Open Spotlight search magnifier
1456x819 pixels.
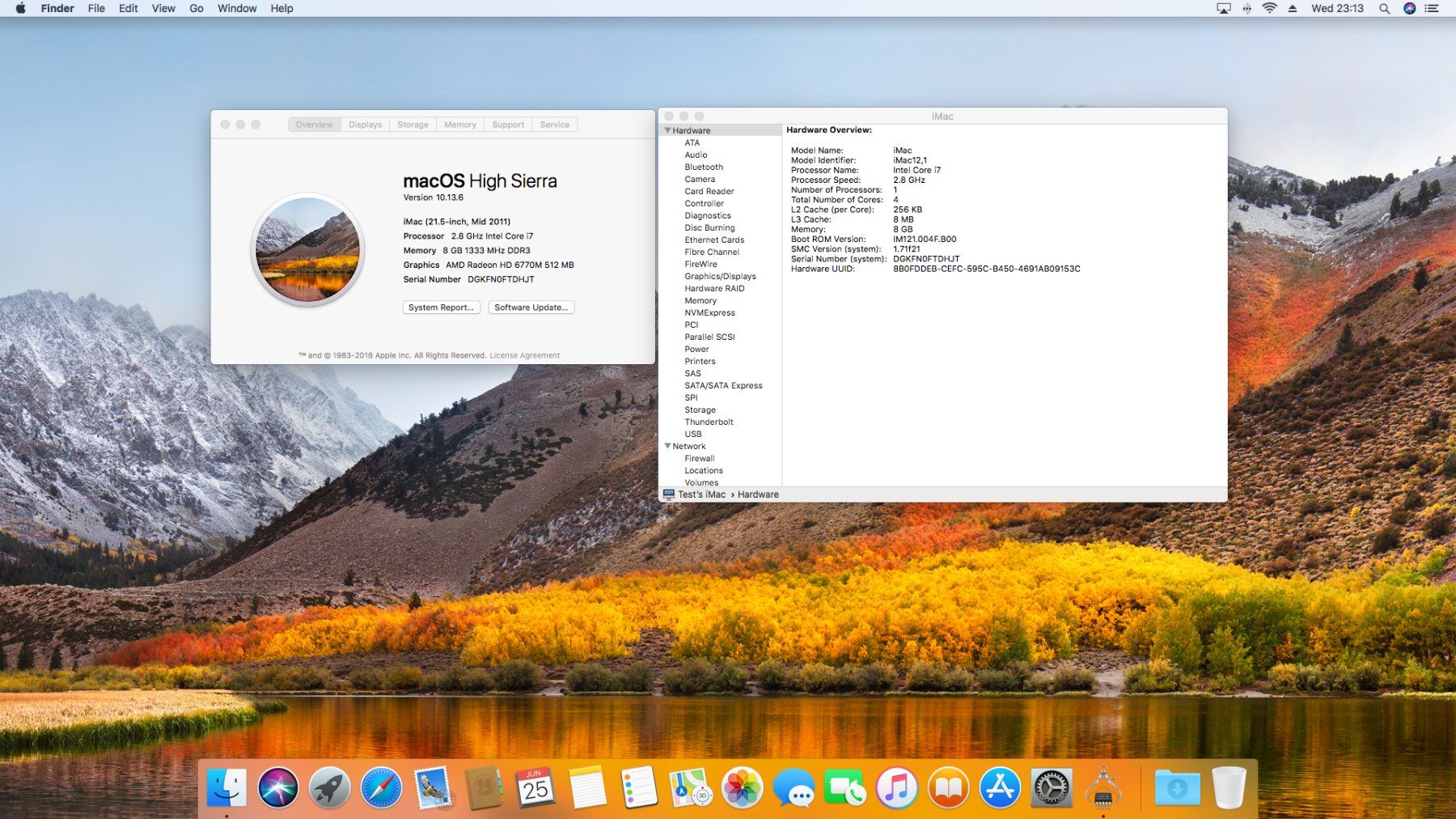(1385, 8)
